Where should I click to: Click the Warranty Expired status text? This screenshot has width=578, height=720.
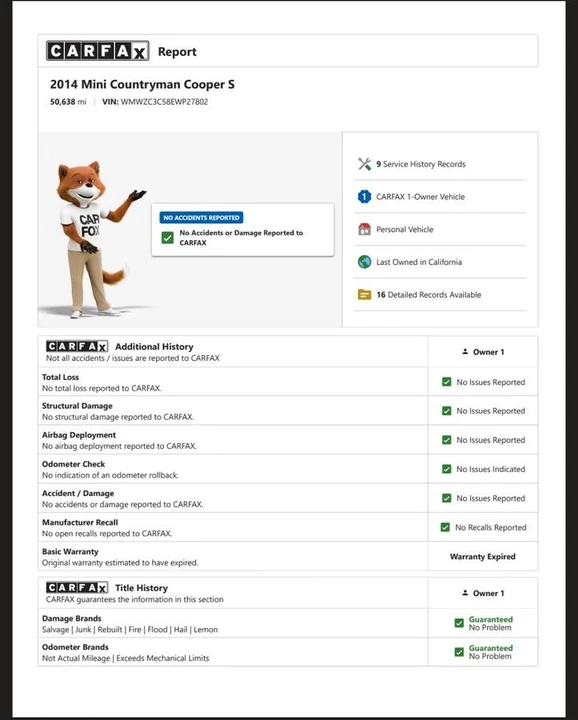tap(483, 557)
